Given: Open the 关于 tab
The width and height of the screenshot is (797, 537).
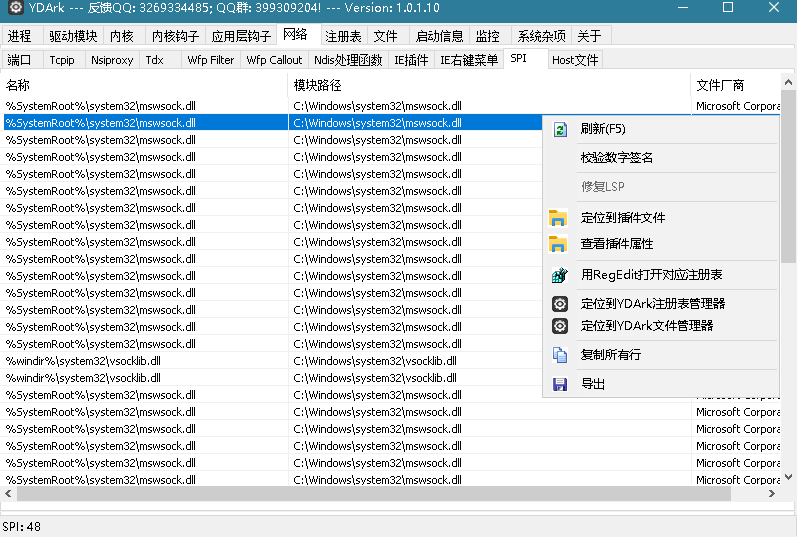Looking at the screenshot, I should point(590,36).
